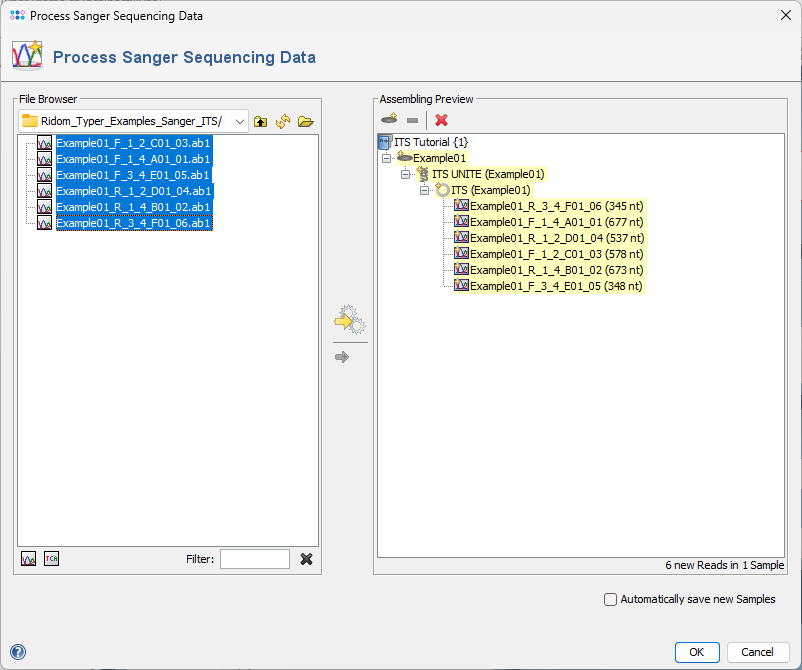Click the remove (minus) icon above the preview
Viewport: 802px width, 670px height.
coord(412,118)
